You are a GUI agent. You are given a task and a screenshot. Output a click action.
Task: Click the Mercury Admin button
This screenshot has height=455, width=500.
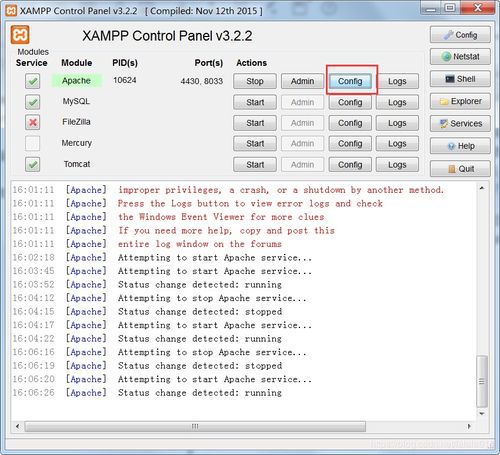click(302, 144)
